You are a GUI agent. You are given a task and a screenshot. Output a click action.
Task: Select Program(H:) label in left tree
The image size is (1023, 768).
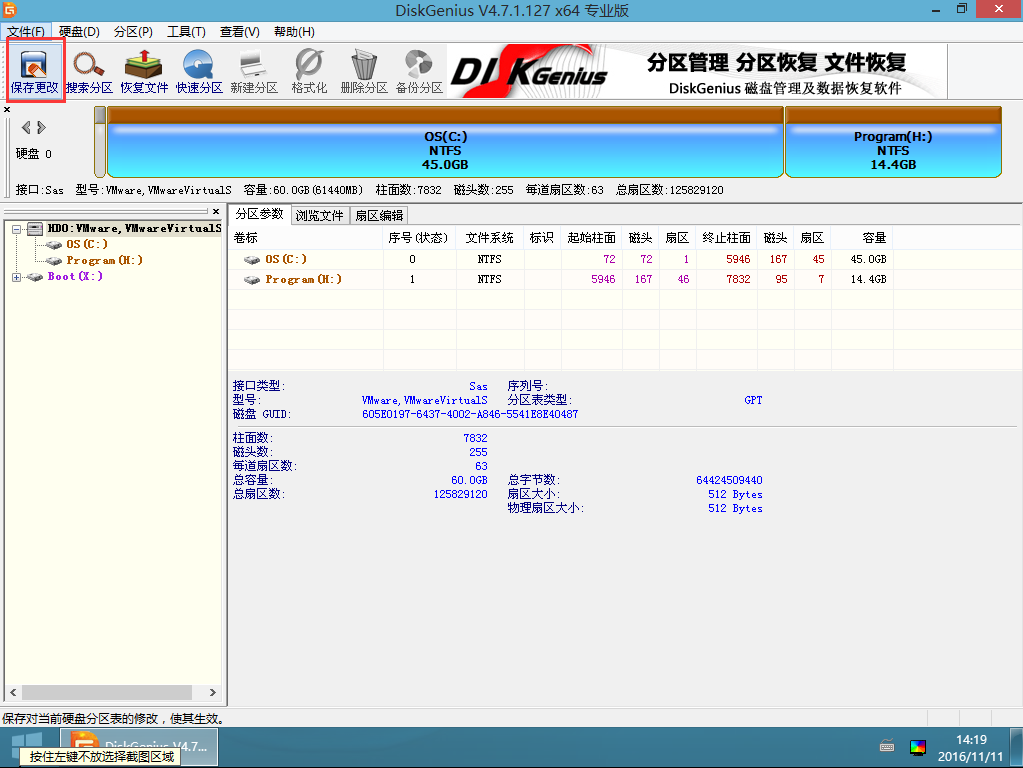[x=104, y=260]
